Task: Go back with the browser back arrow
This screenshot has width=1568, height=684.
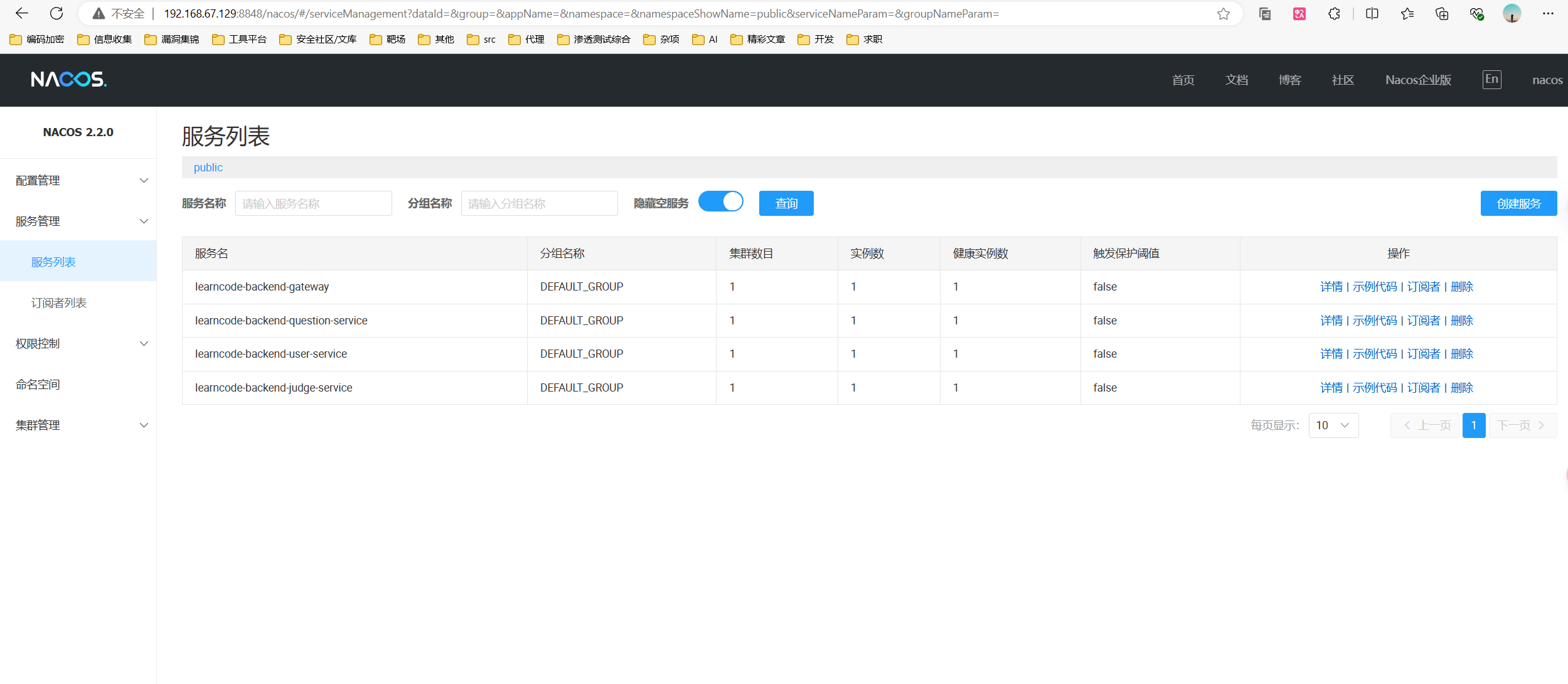Action: (x=22, y=13)
